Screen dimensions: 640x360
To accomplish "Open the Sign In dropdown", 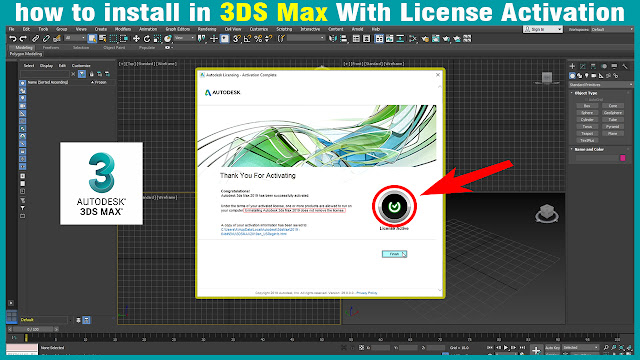I will [x=543, y=29].
